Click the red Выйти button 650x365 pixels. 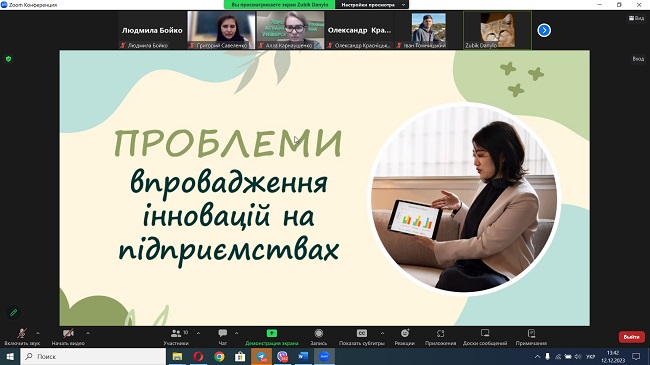tap(631, 337)
